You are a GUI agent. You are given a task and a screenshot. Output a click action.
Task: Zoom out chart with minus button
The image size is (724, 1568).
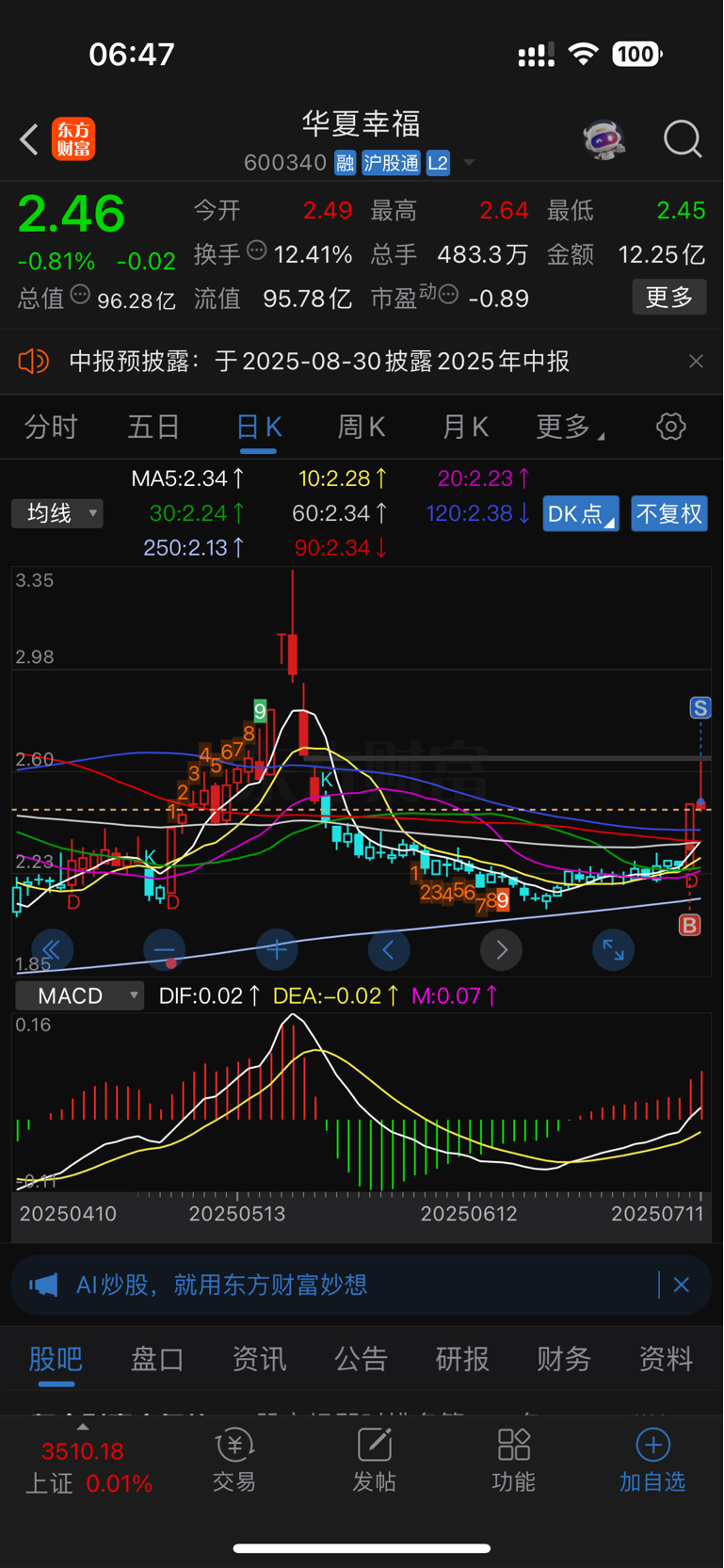tap(165, 950)
